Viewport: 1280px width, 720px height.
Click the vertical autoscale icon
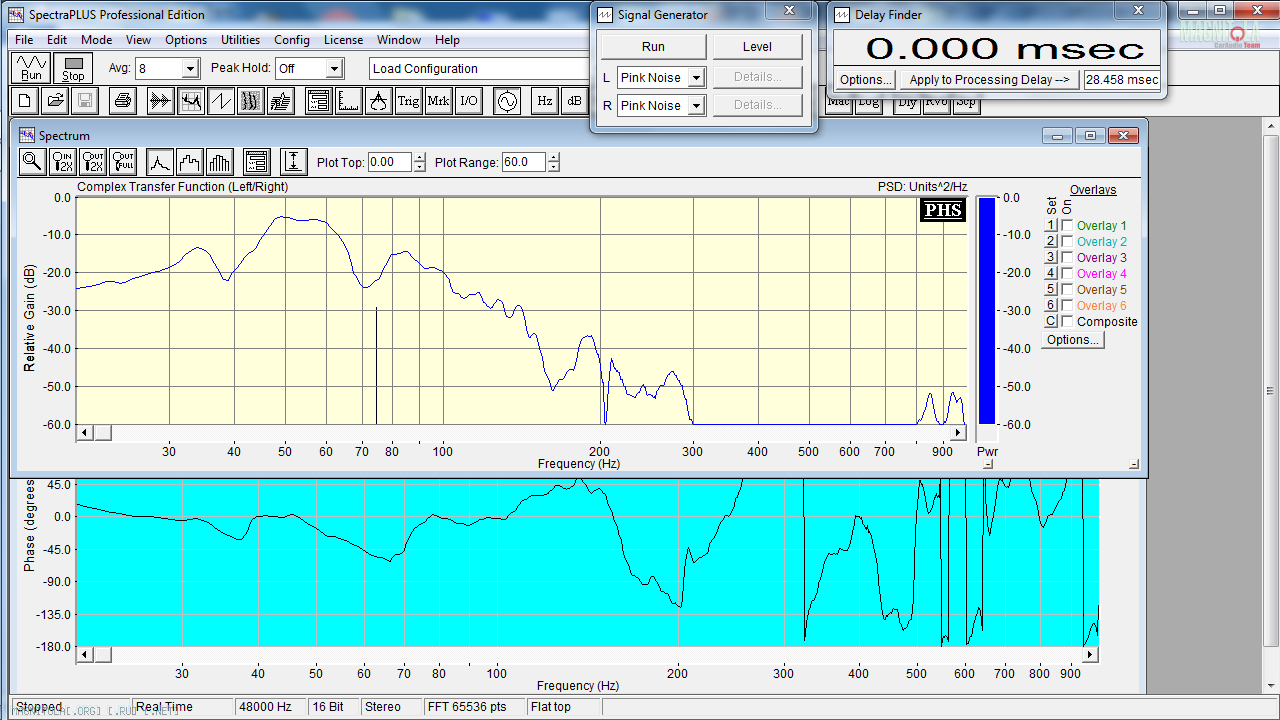tap(293, 161)
